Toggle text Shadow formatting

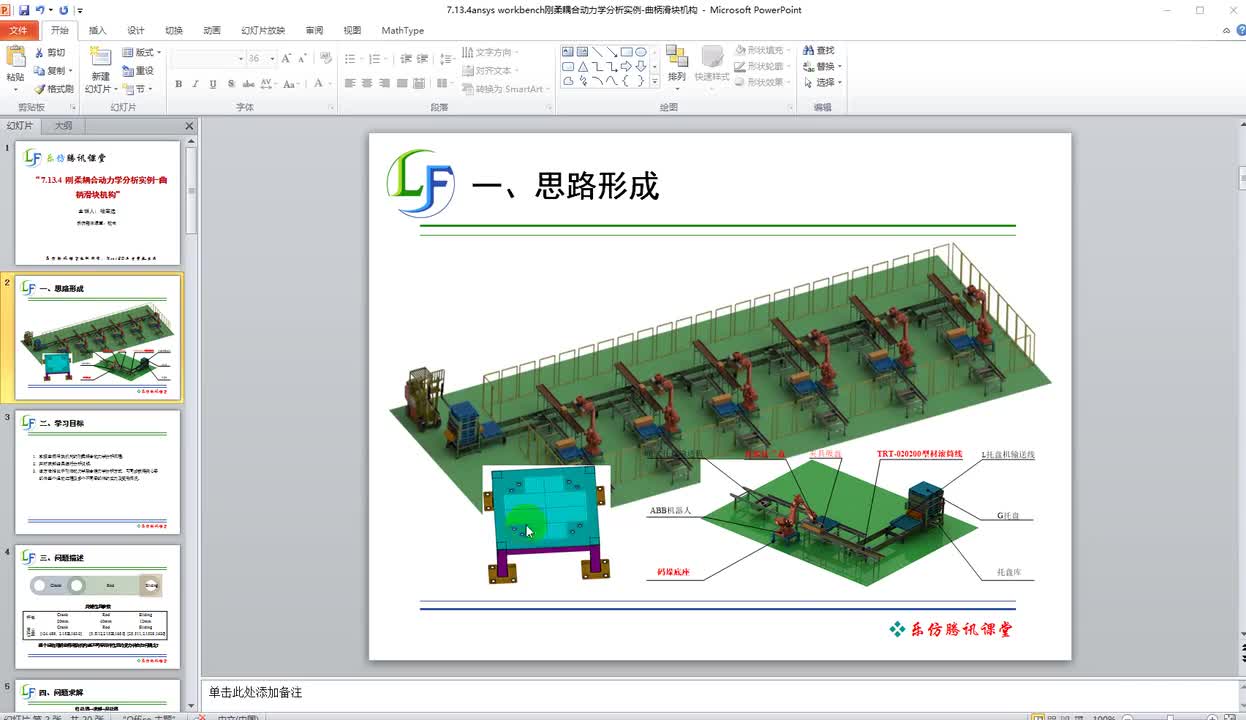tap(231, 84)
